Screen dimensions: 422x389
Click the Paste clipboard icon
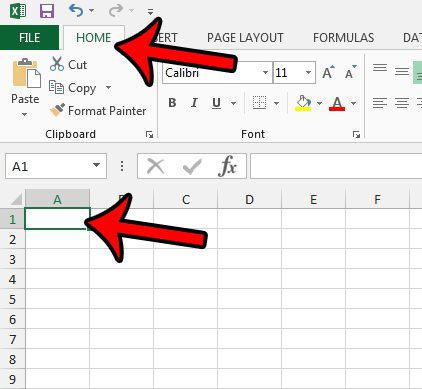pyautogui.click(x=26, y=73)
